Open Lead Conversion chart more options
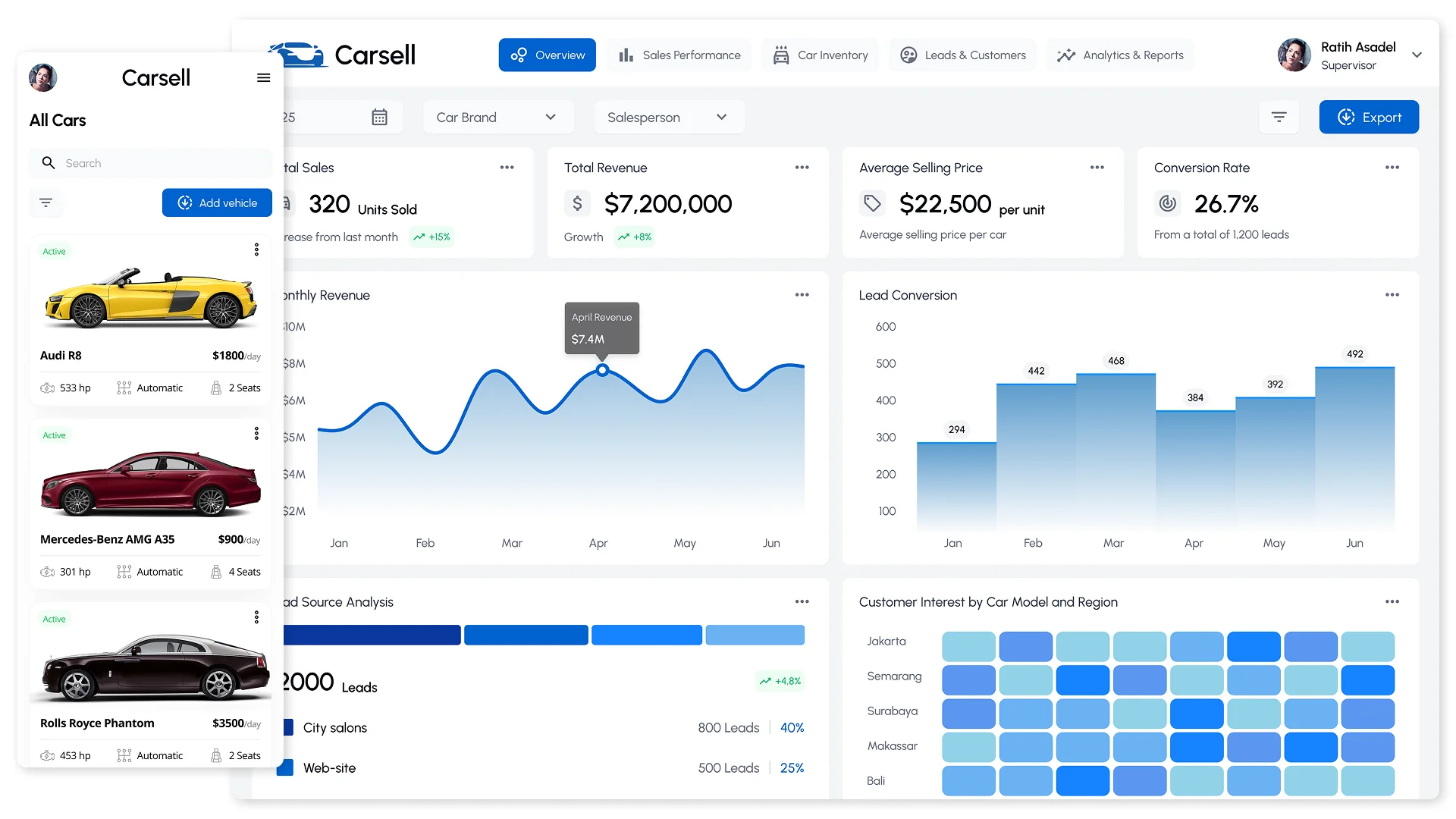Screen dimensions: 1456x819 click(x=1392, y=295)
